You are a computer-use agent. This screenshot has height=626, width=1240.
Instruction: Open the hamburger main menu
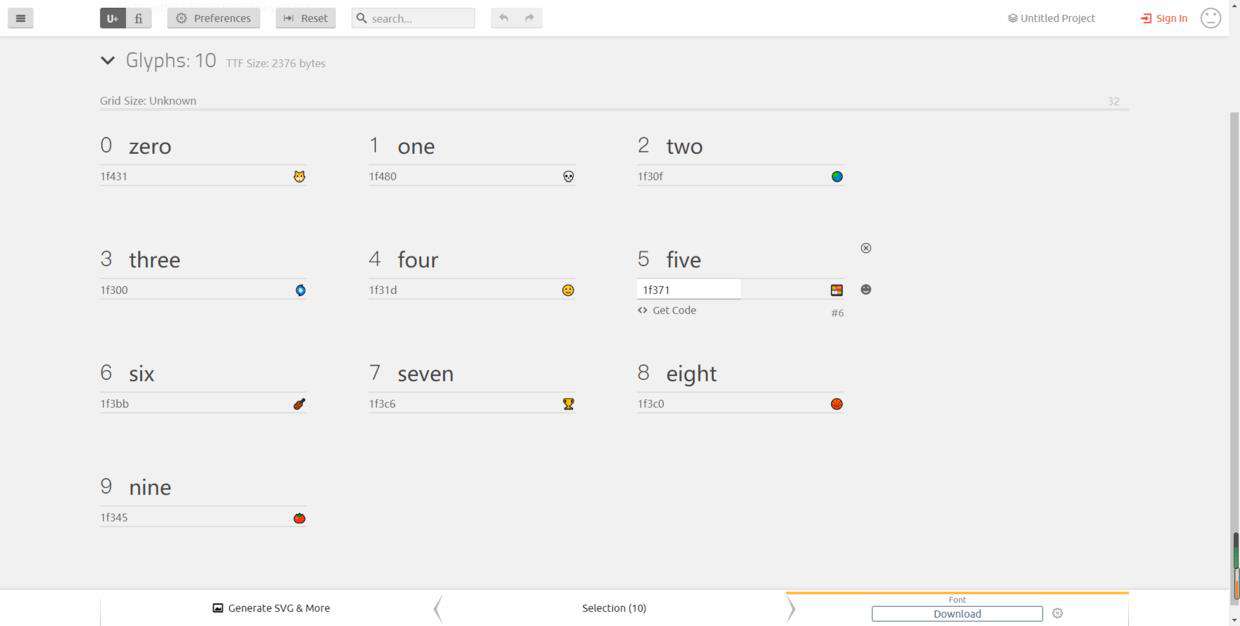click(x=20, y=18)
